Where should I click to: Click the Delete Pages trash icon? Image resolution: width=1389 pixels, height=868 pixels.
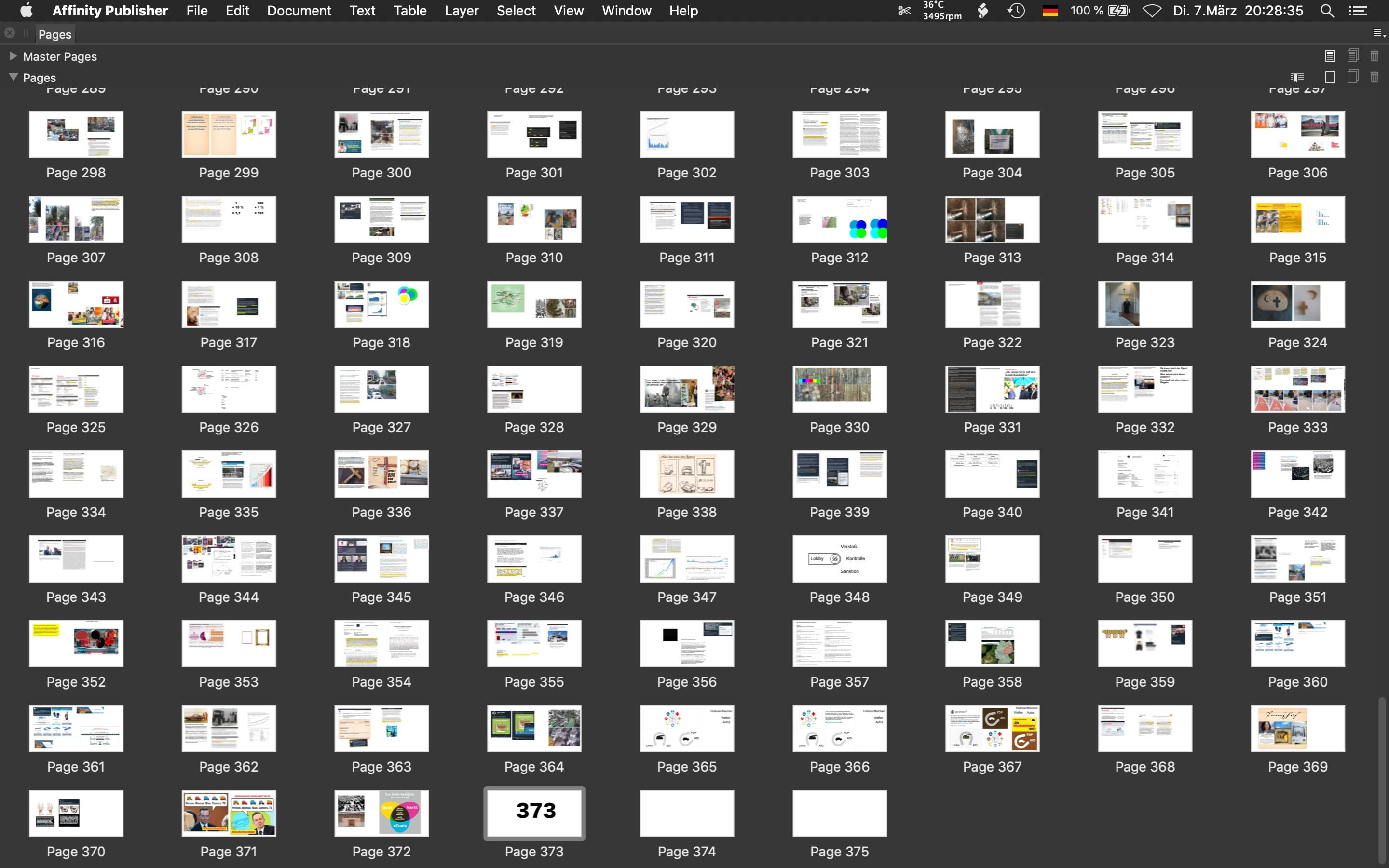1374,77
